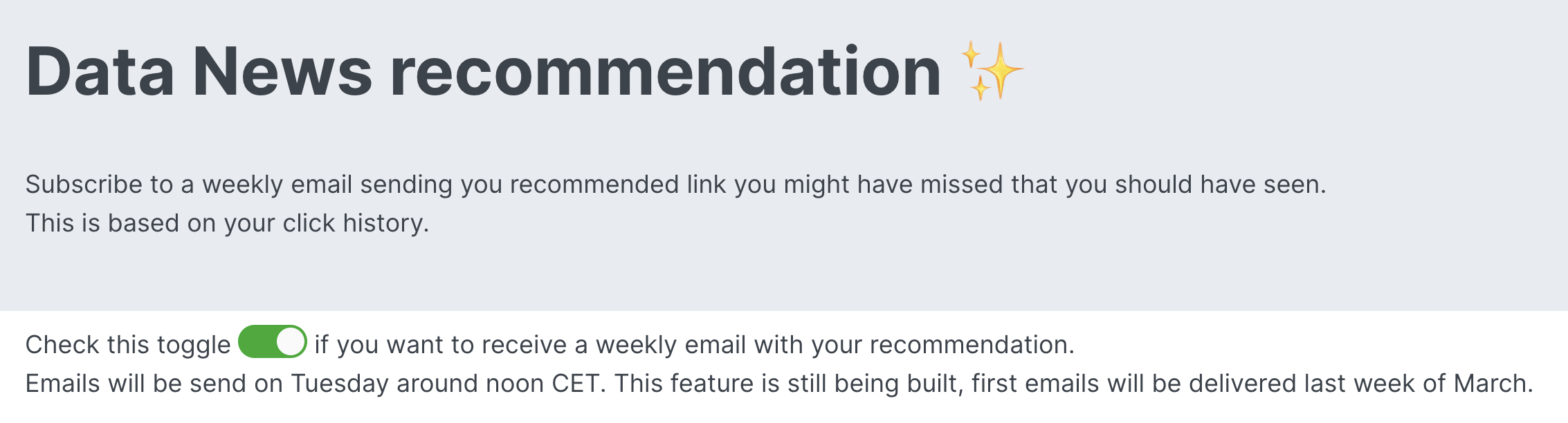Toggle the weekly email recommendation switch
The width and height of the screenshot is (1568, 423).
pos(272,342)
